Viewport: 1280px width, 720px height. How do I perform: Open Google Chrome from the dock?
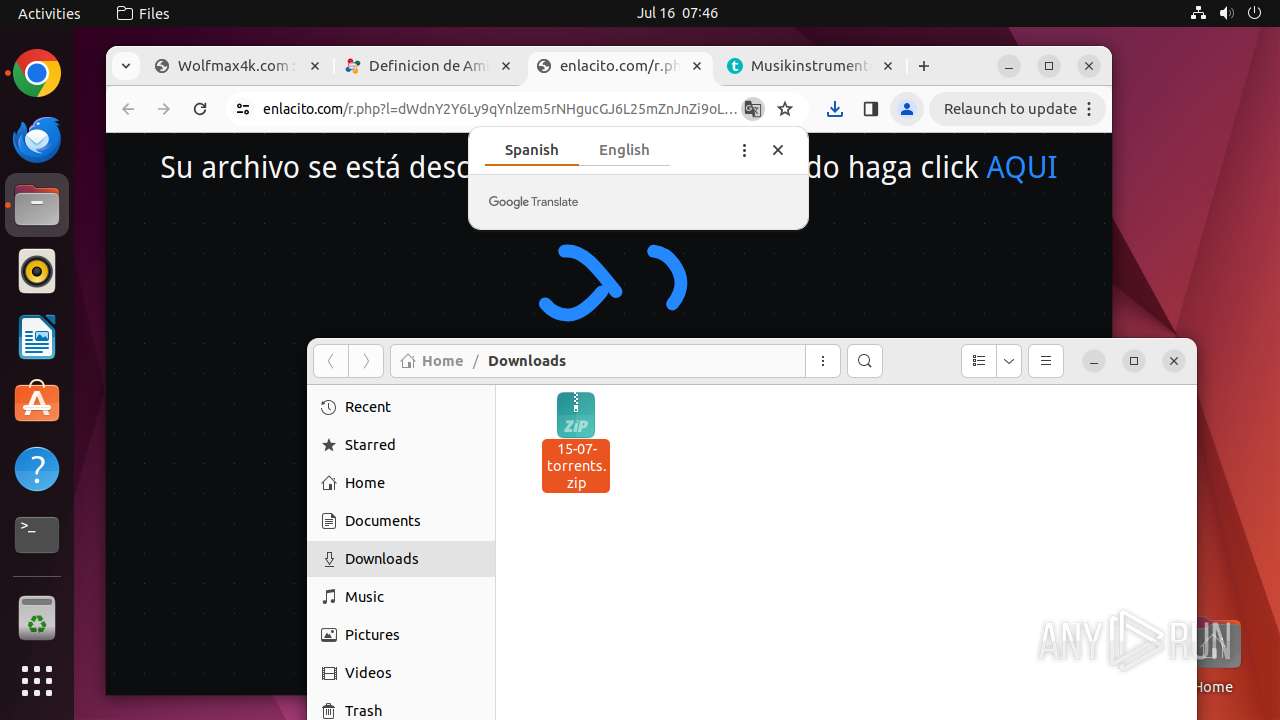[37, 74]
